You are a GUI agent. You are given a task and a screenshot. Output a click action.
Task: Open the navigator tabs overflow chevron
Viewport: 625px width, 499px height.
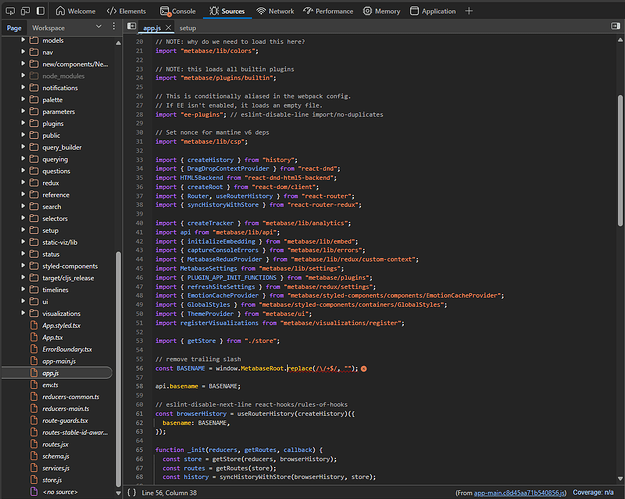(x=99, y=27)
